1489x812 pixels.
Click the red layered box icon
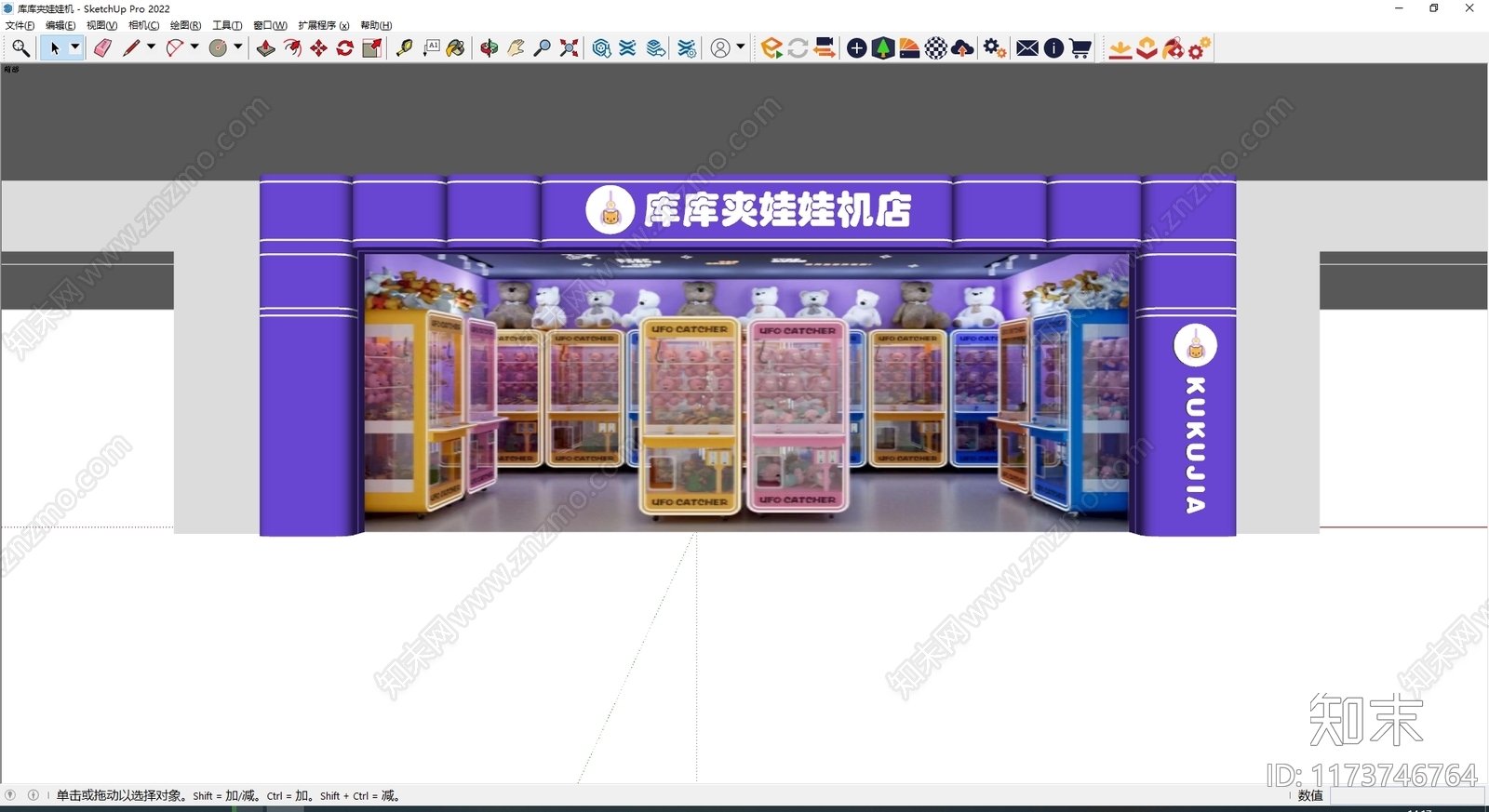pos(1147,48)
